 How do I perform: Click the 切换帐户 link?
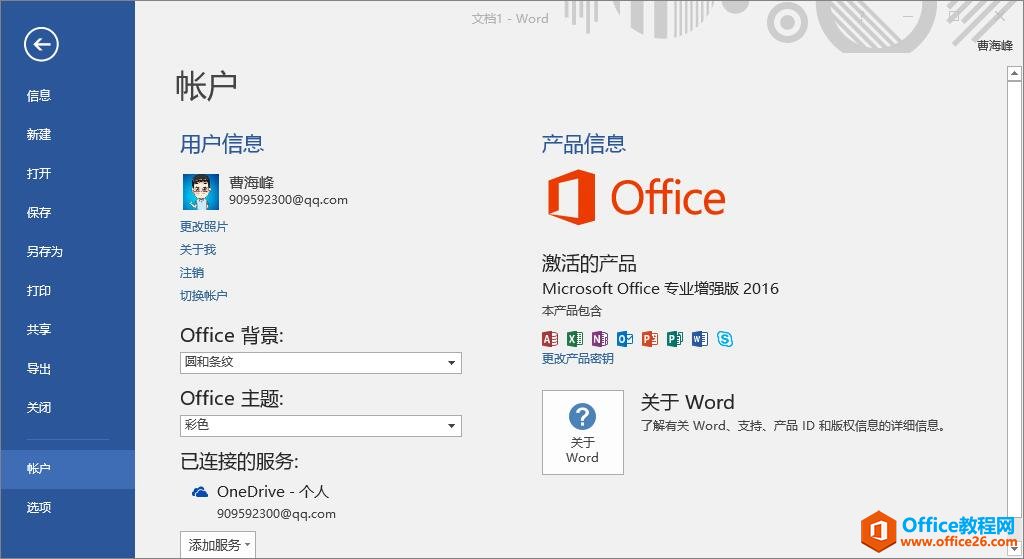204,295
